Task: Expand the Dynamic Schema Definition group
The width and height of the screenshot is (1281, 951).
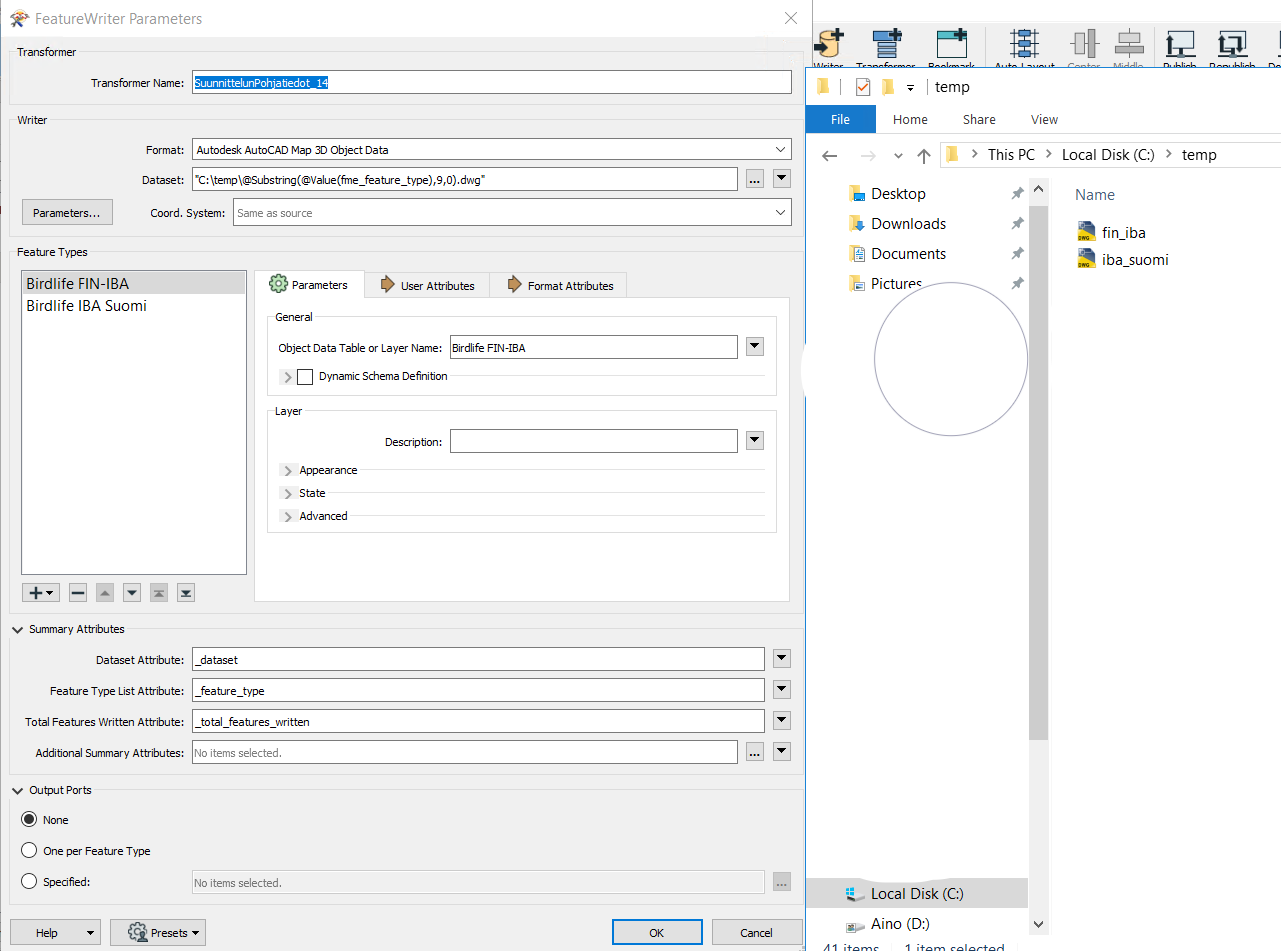Action: coord(288,377)
